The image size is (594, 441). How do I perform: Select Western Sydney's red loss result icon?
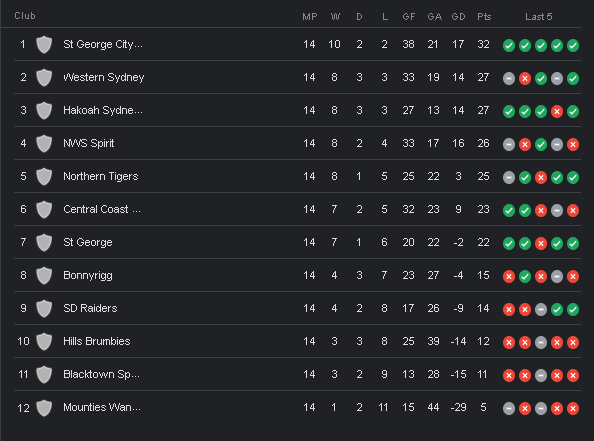tap(525, 79)
